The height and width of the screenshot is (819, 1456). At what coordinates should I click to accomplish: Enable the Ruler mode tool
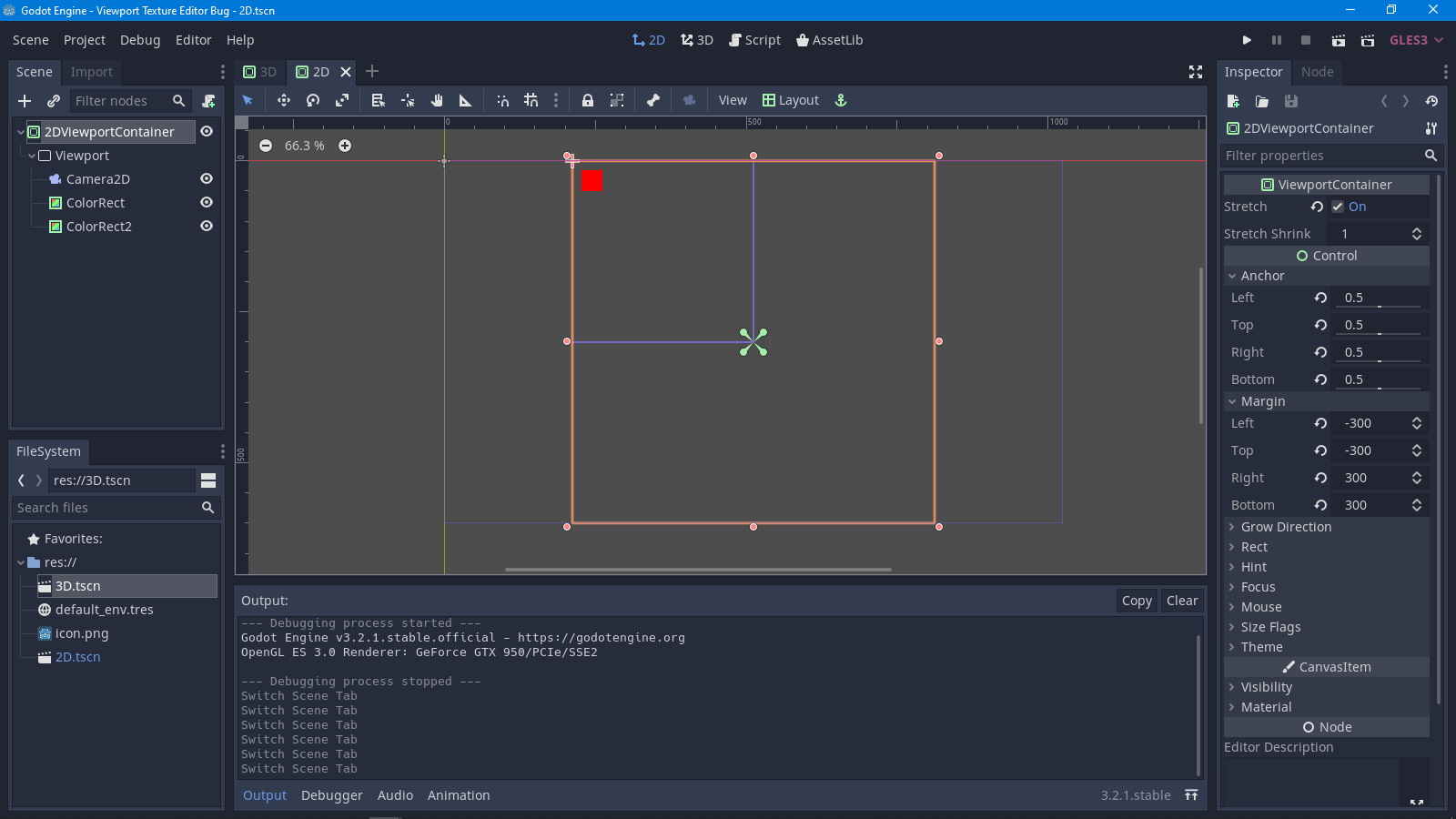(x=465, y=100)
